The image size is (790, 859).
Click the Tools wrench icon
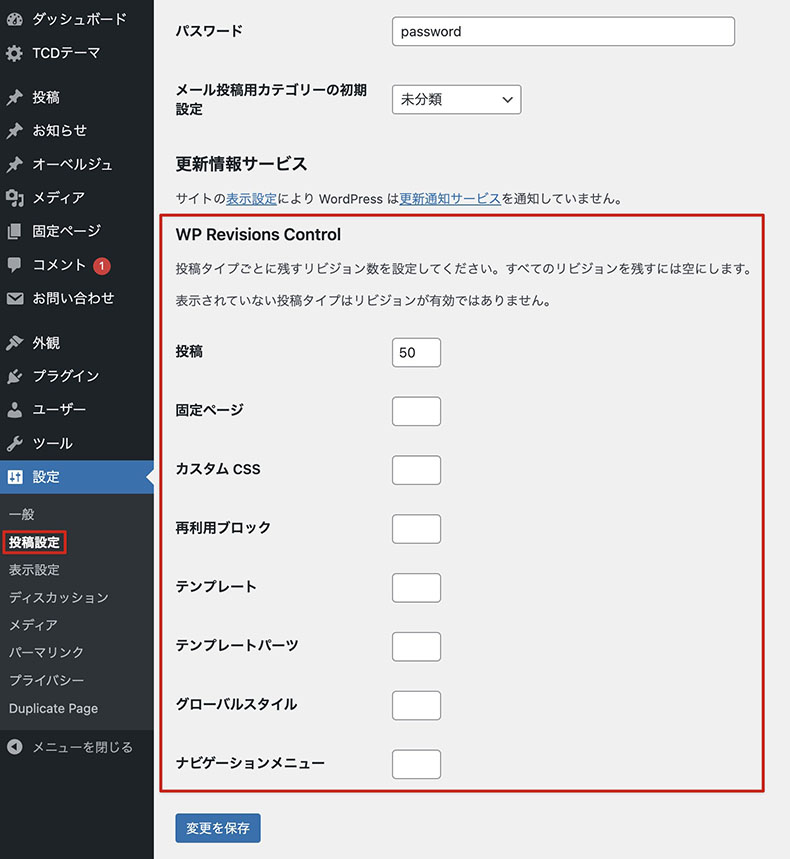(x=15, y=443)
